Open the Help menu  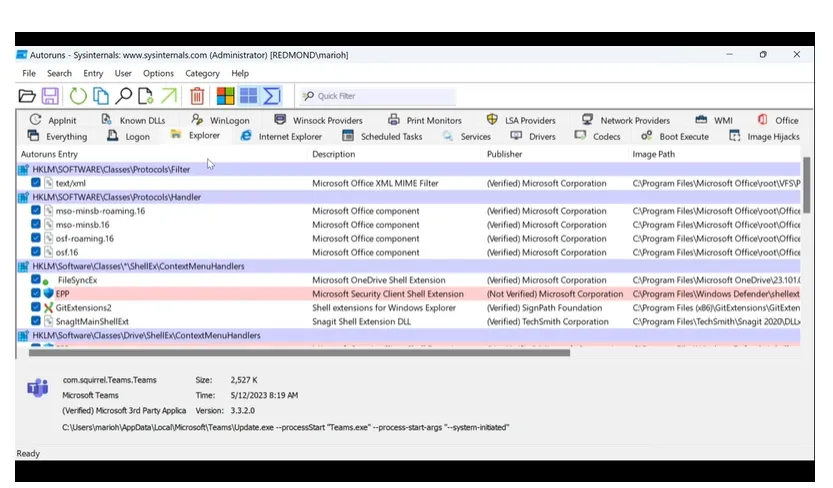tap(240, 73)
